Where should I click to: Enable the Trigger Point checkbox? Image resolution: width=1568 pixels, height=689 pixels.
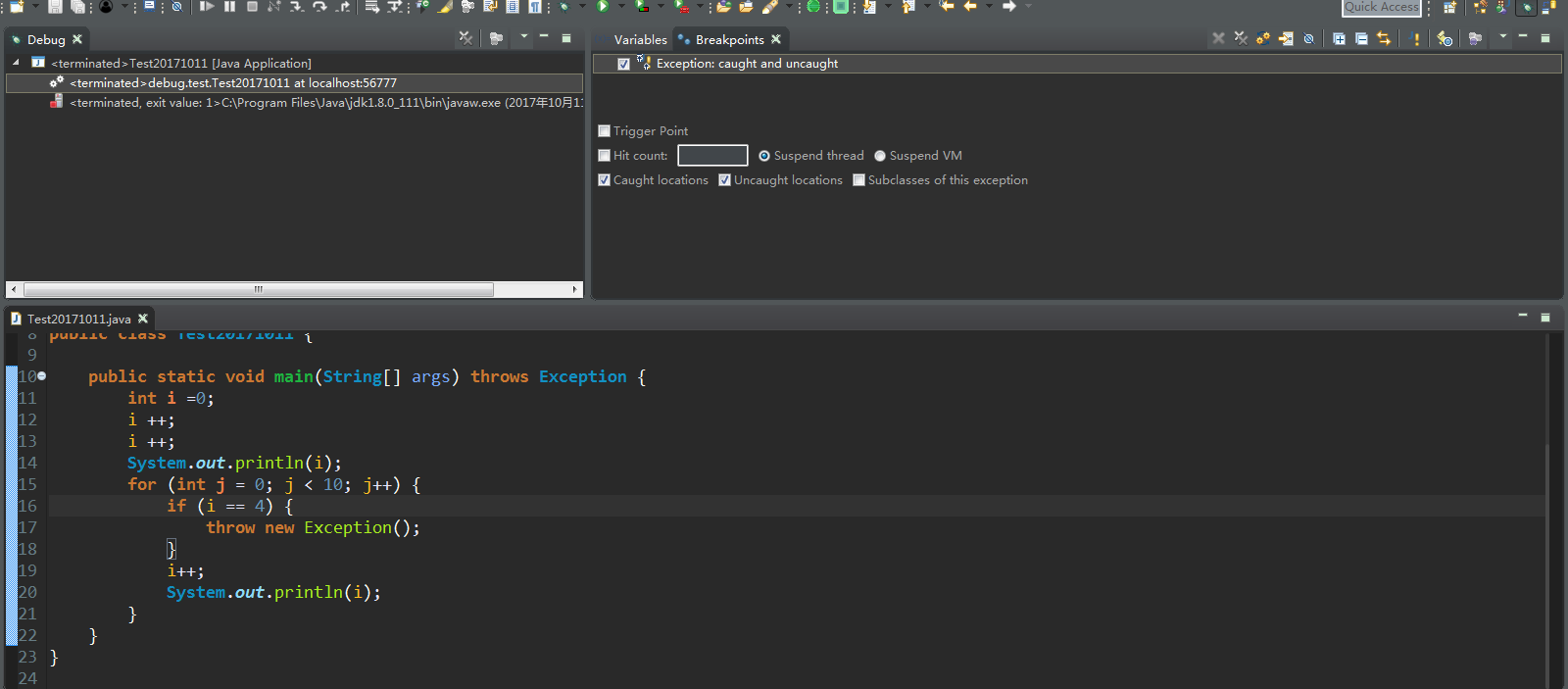coord(604,131)
